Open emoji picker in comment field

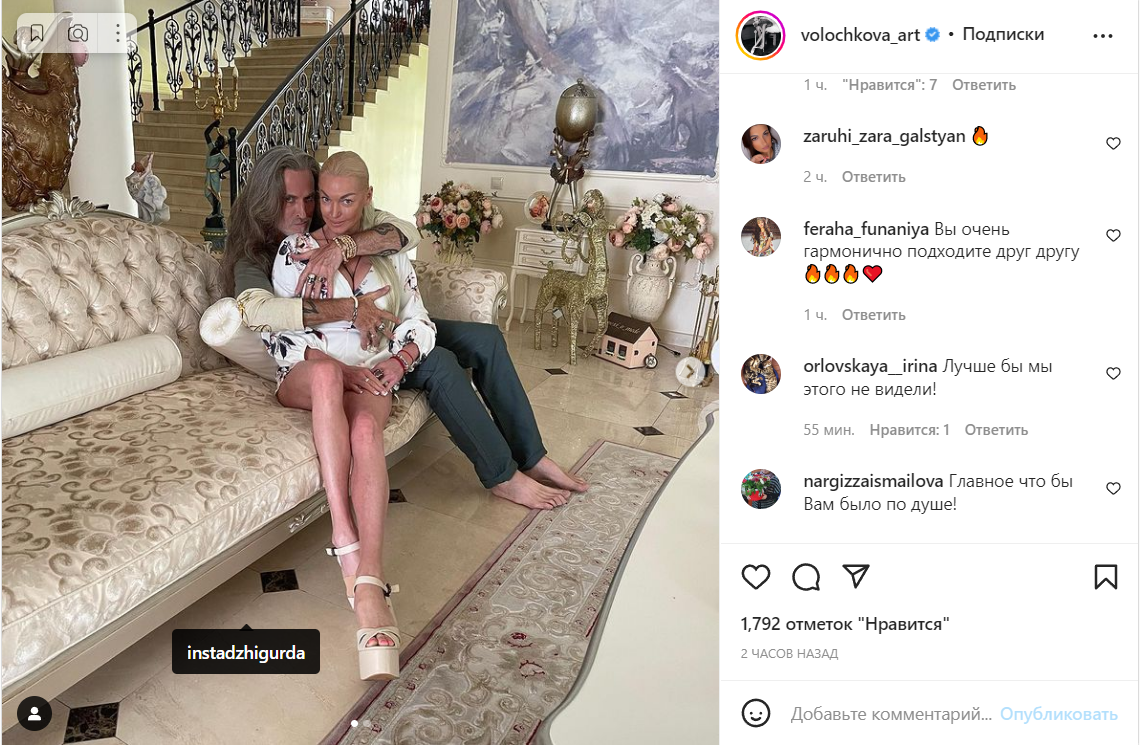(x=755, y=713)
